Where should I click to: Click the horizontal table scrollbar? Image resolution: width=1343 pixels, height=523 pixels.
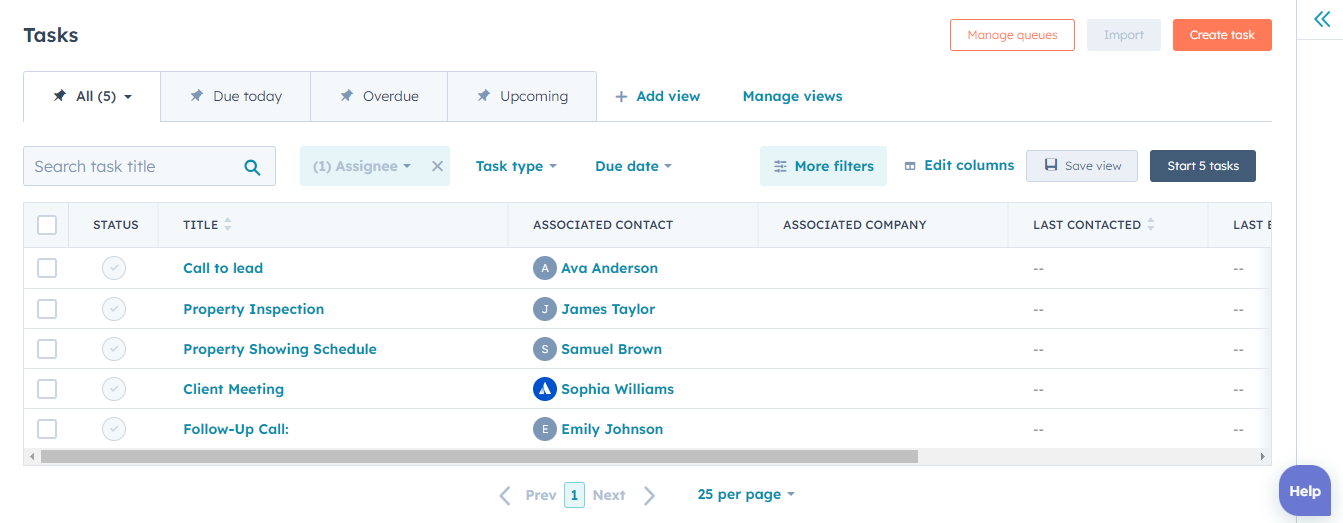click(479, 457)
